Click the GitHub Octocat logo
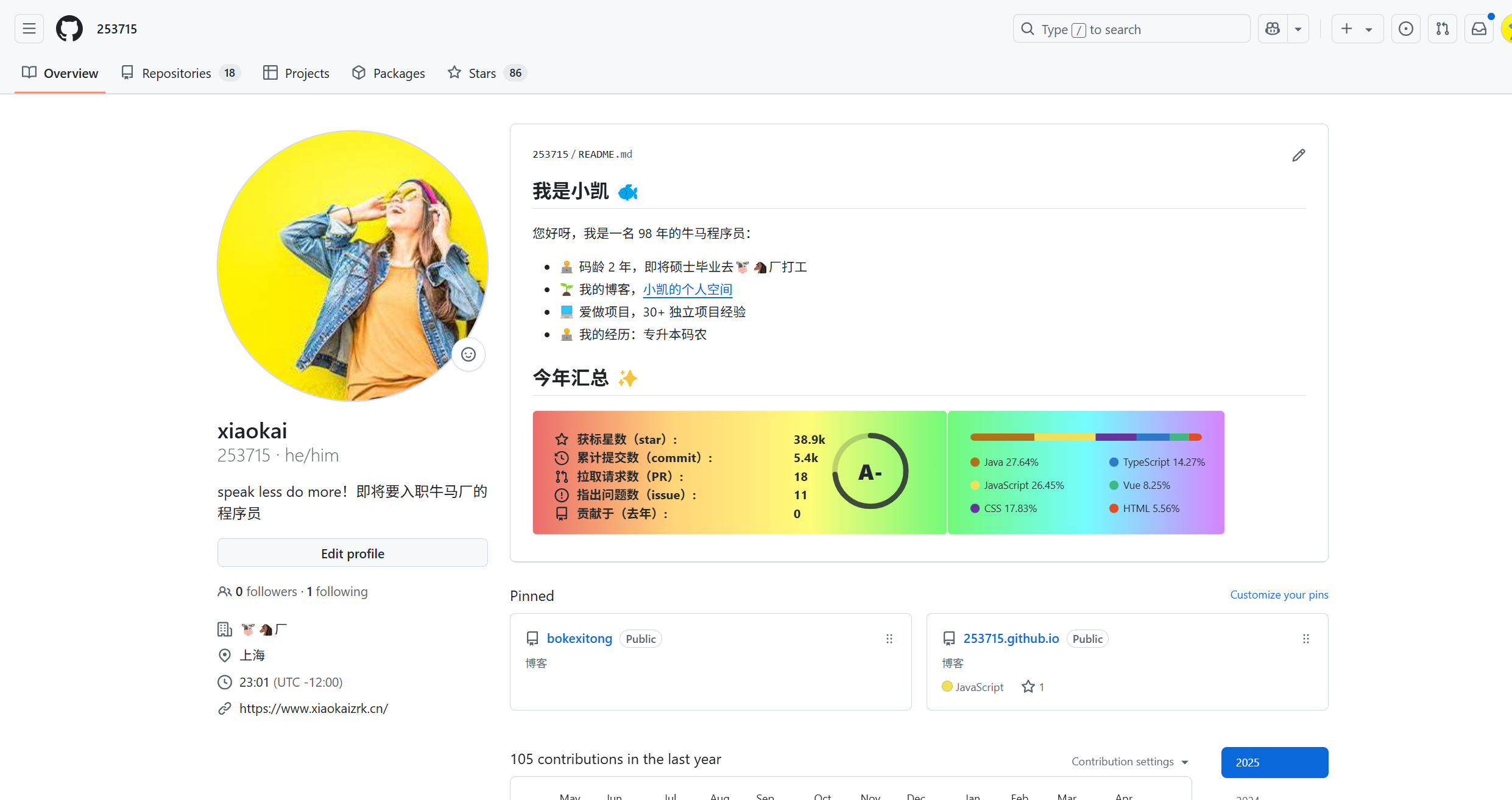 point(69,29)
